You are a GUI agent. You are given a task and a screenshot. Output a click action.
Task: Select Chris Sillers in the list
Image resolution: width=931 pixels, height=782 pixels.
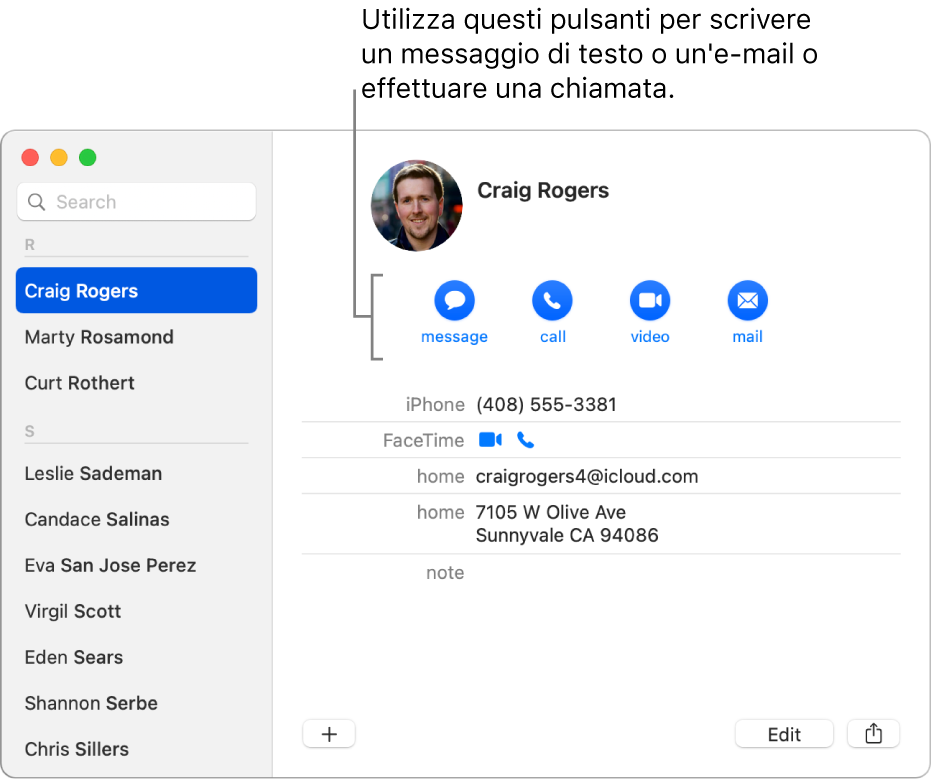point(137,749)
